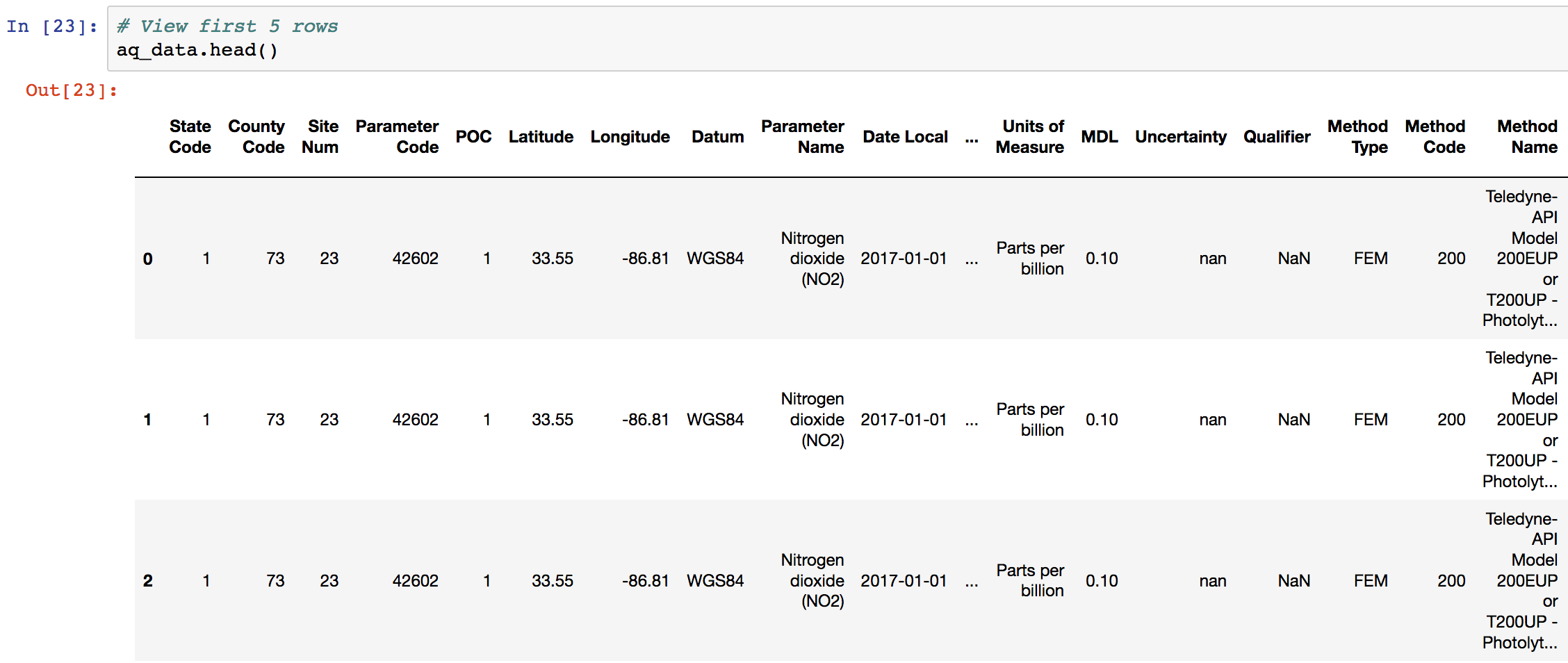Click the County Code column header

256,137
